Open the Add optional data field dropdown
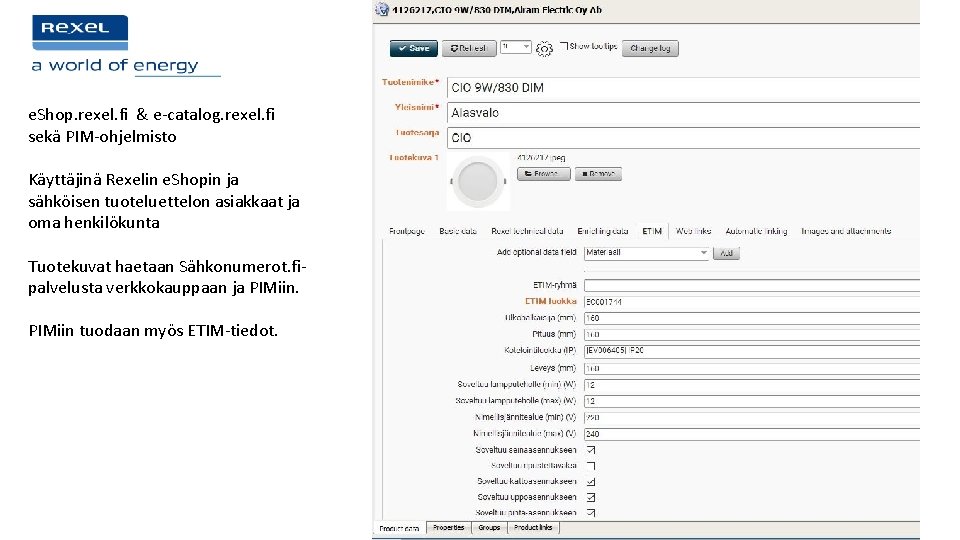This screenshot has height=540, width=960. click(x=647, y=253)
